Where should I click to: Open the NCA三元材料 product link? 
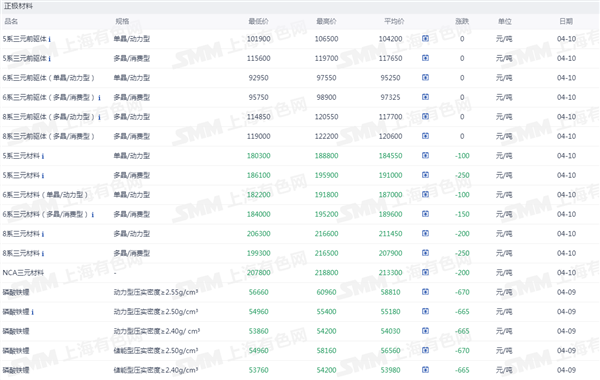point(23,272)
